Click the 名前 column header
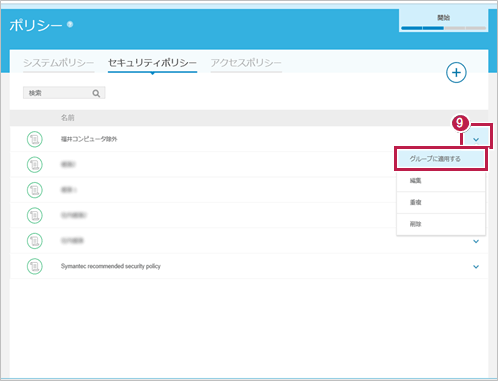This screenshot has height=381, width=498. click(67, 118)
